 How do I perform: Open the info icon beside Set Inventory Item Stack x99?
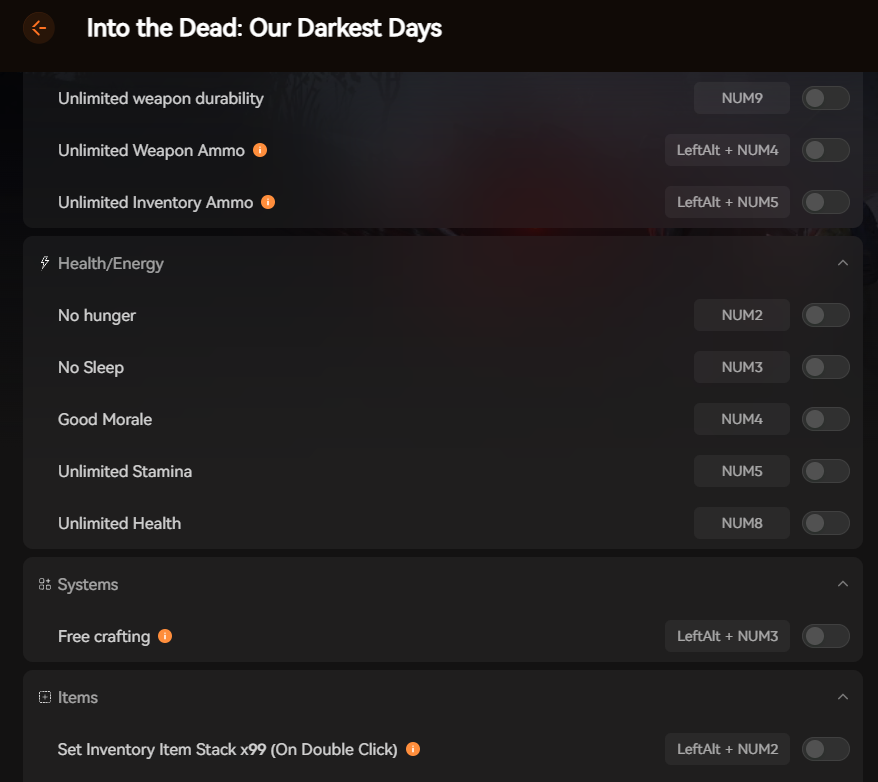tap(412, 749)
